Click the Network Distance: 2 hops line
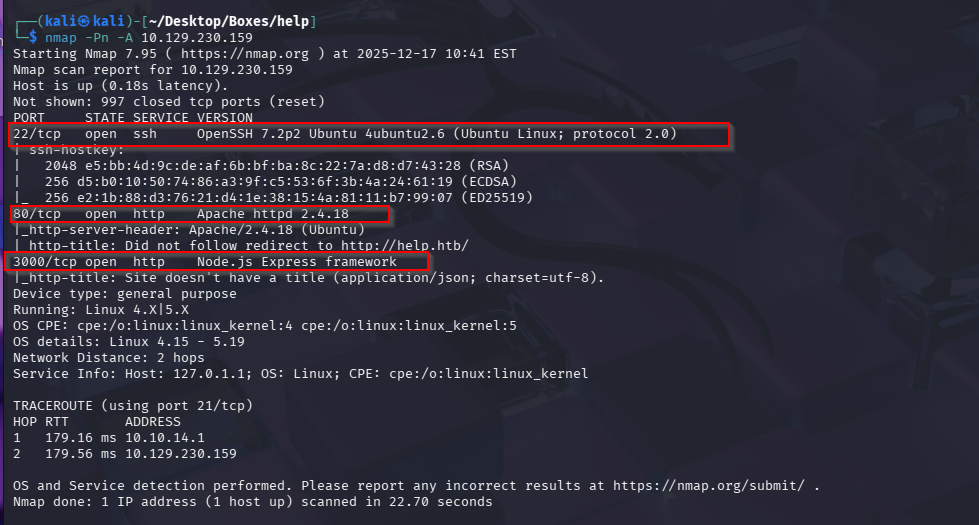The width and height of the screenshot is (979, 525). point(108,358)
